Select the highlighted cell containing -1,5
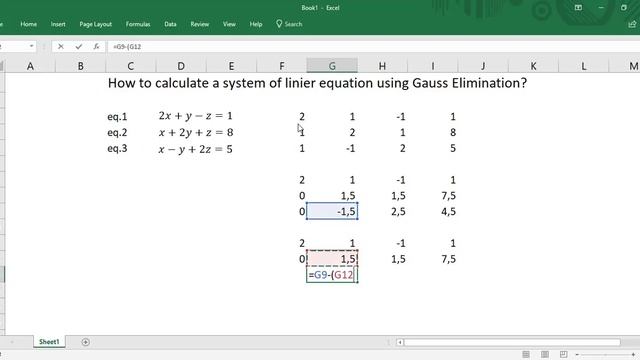The width and height of the screenshot is (640, 360). pyautogui.click(x=332, y=211)
